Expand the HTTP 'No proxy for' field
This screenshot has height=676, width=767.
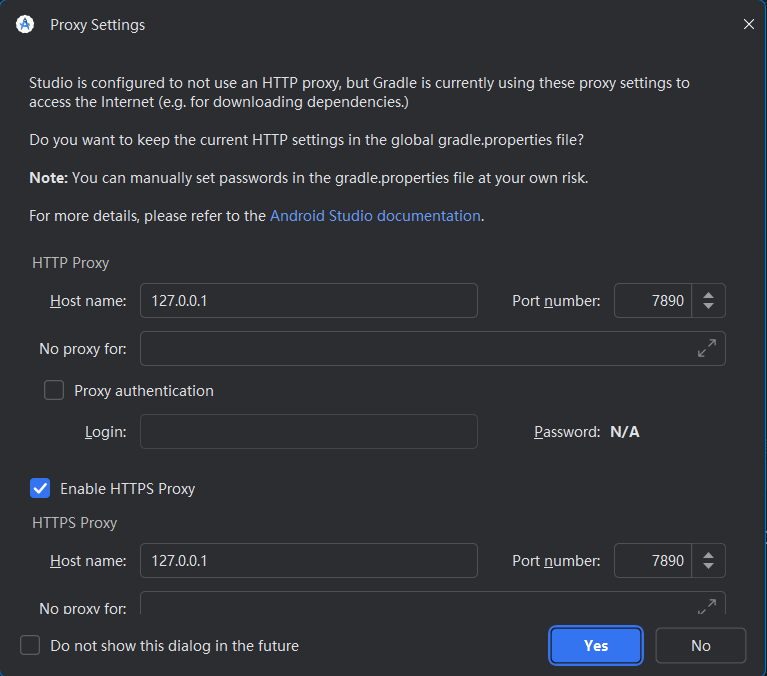click(706, 349)
